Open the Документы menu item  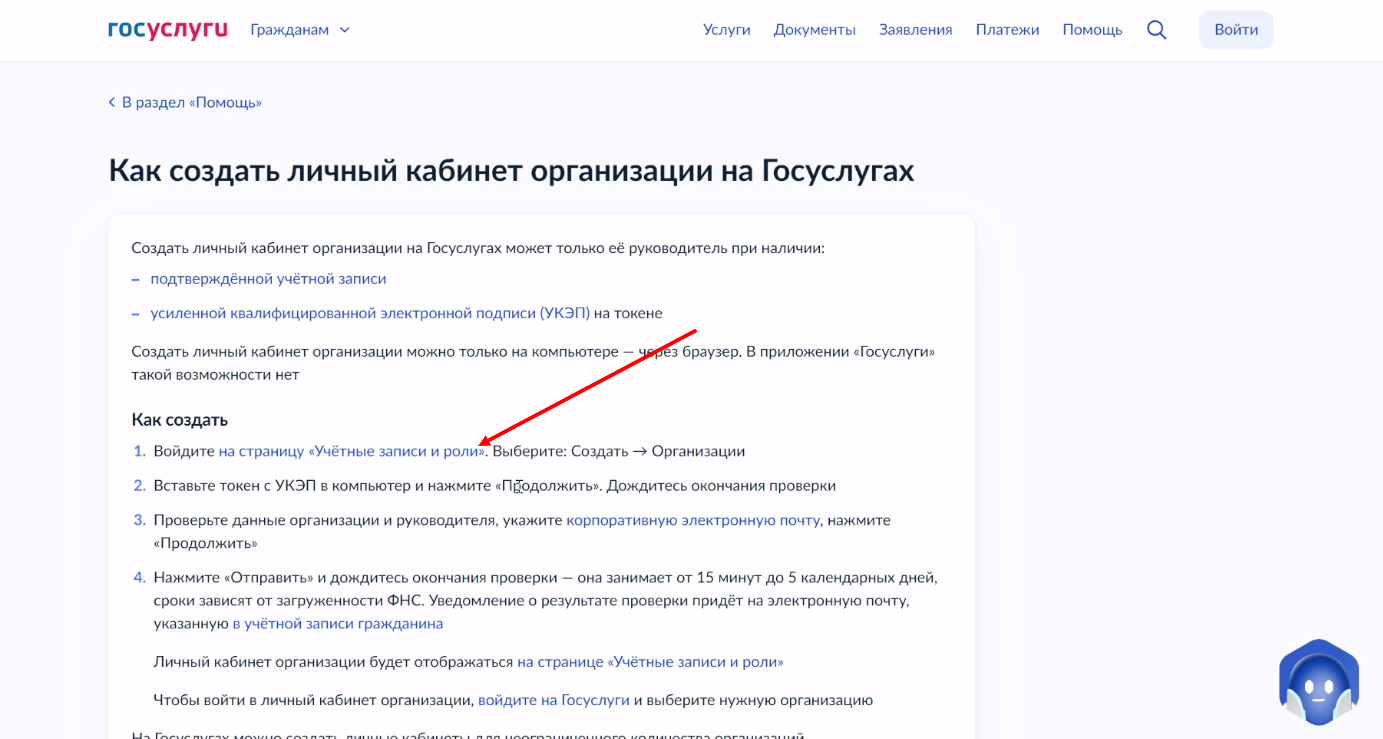pyautogui.click(x=814, y=30)
